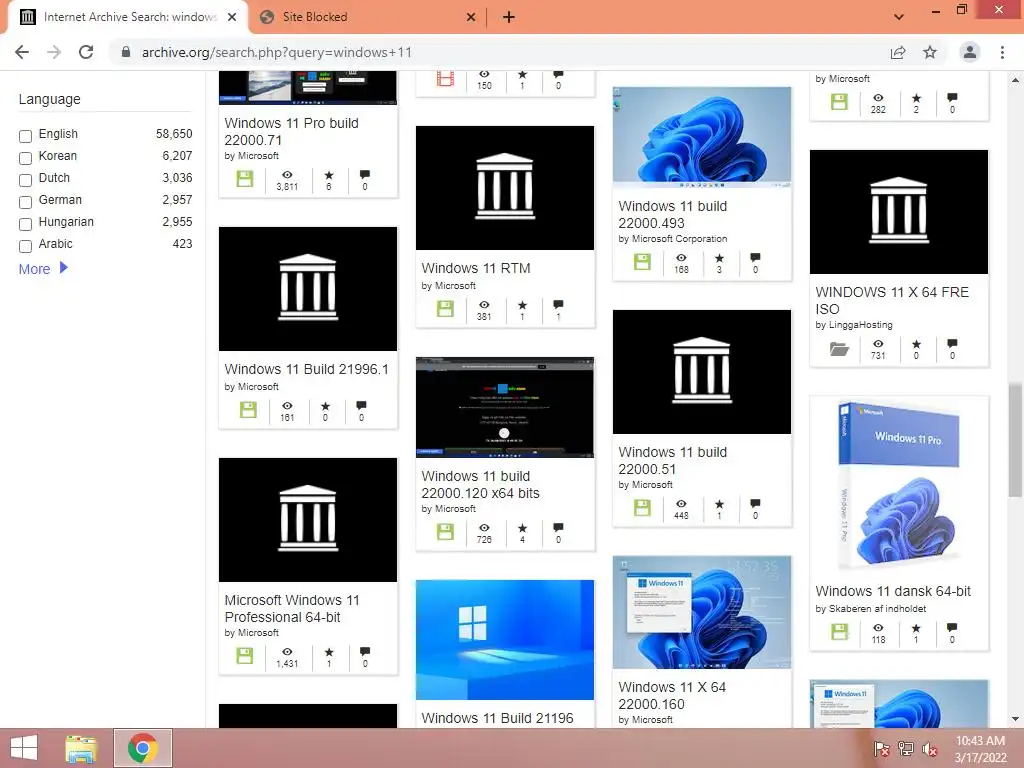Viewport: 1024px width, 768px height.
Task: Open Windows 11 Pro box art thumbnail
Action: click(x=899, y=485)
